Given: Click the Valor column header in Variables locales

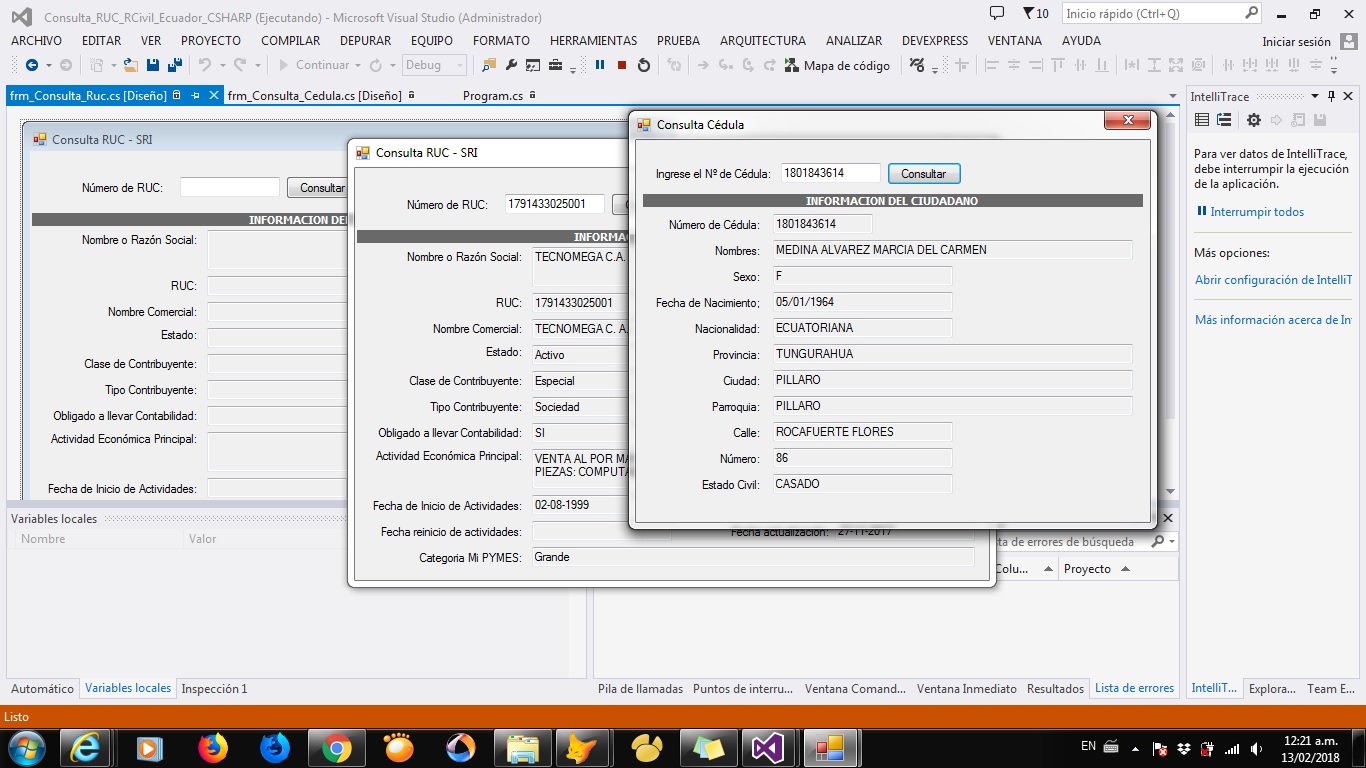Looking at the screenshot, I should tap(203, 539).
